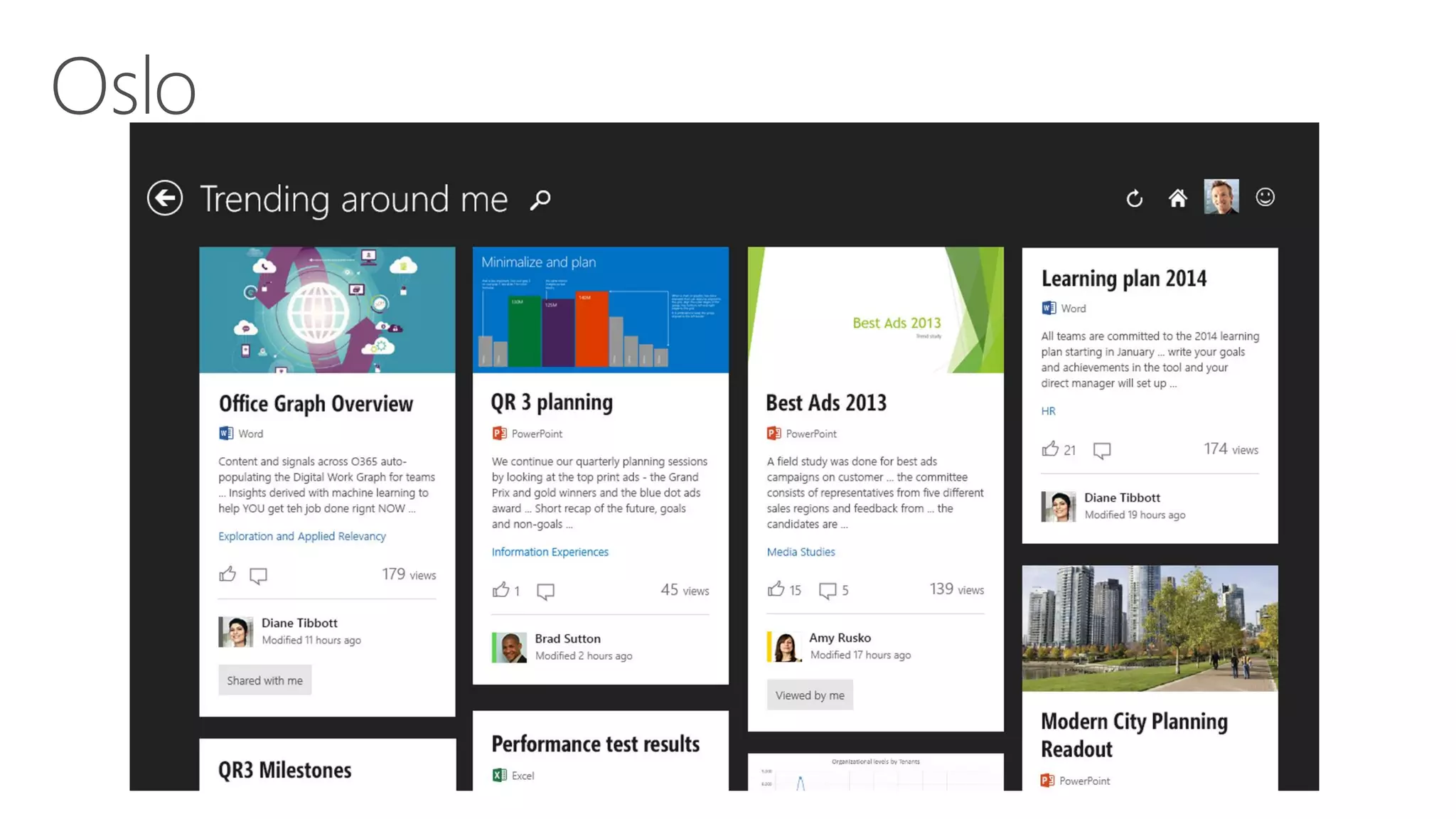Click the back arrow button
The image size is (1456, 819).
pyautogui.click(x=165, y=198)
